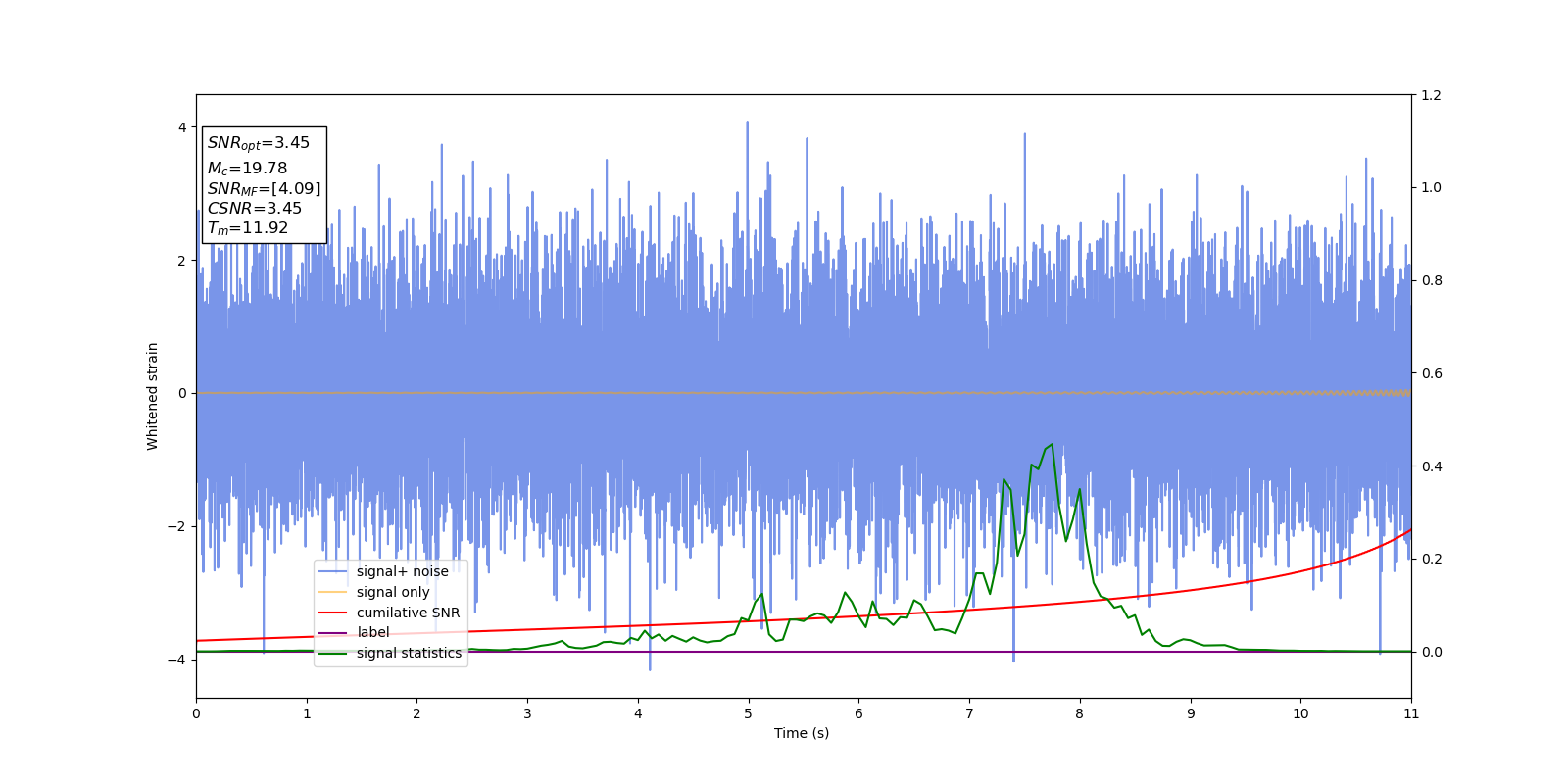
Task: Click the blue signal+ noise legend line sample
Action: pos(333,572)
